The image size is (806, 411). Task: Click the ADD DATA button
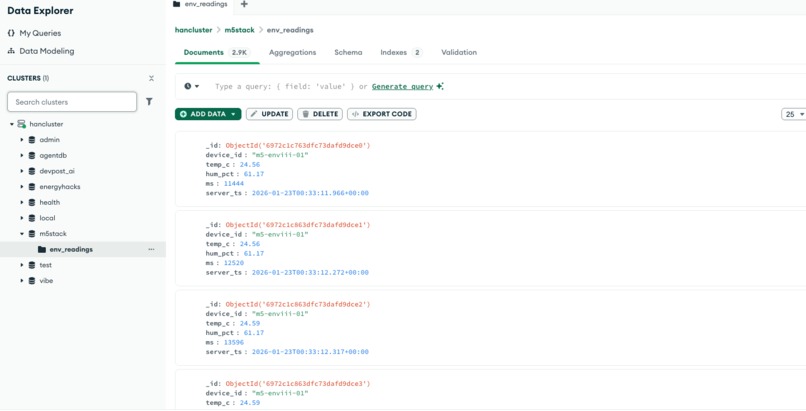(x=208, y=114)
